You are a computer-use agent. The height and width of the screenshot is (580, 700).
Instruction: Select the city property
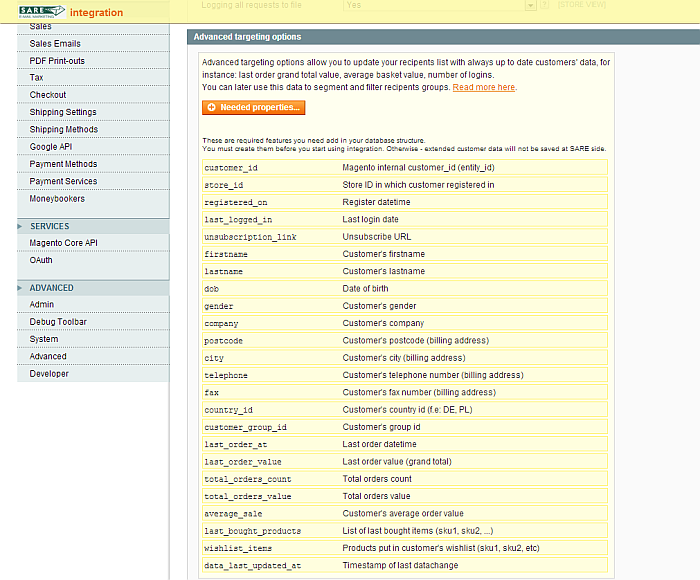(x=214, y=358)
